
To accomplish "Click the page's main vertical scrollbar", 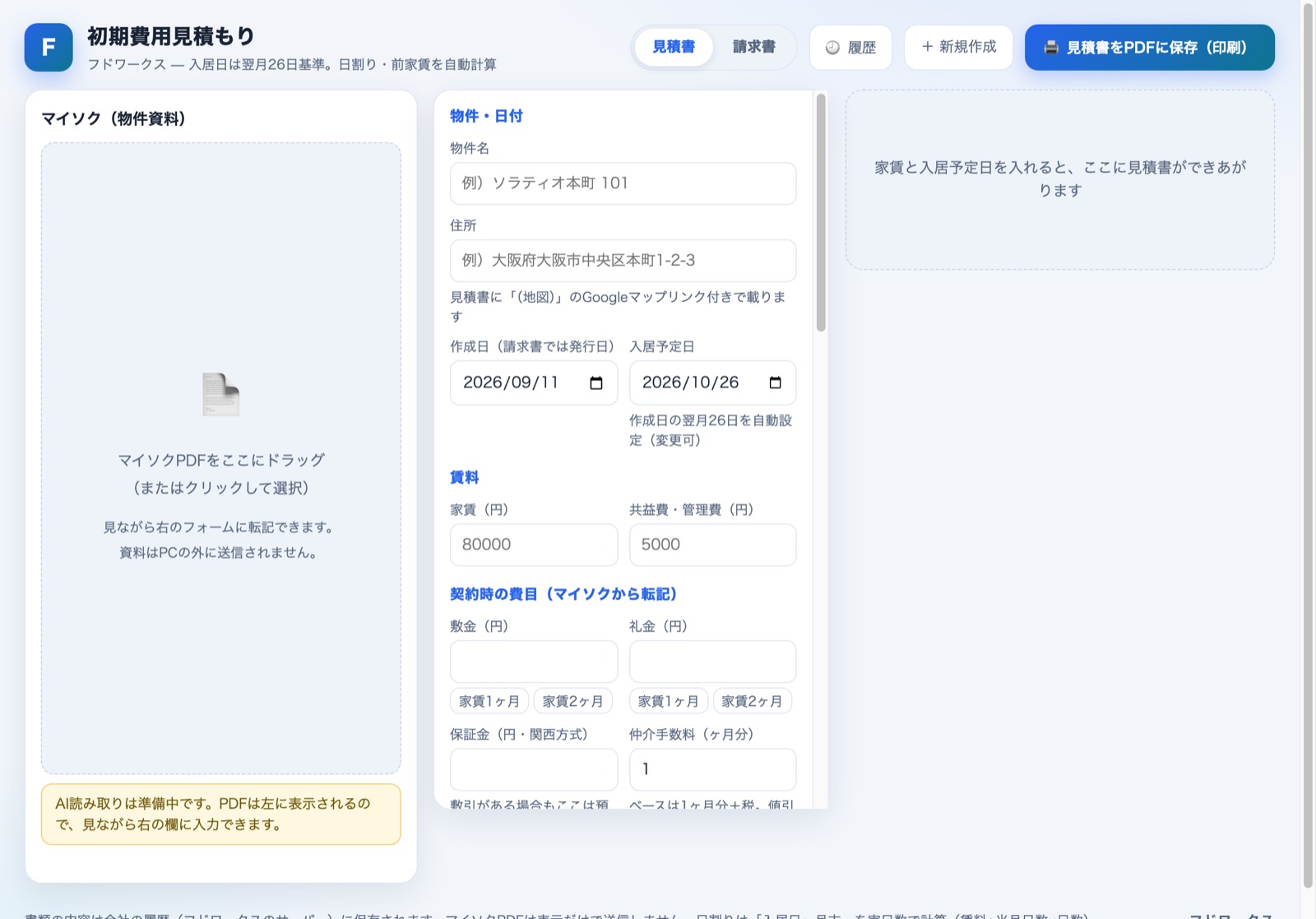I will click(1308, 444).
